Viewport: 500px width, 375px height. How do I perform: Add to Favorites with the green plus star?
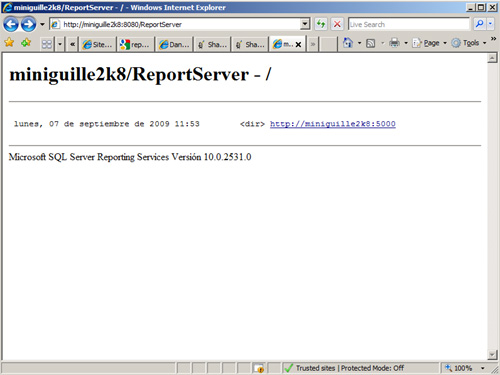pos(26,43)
